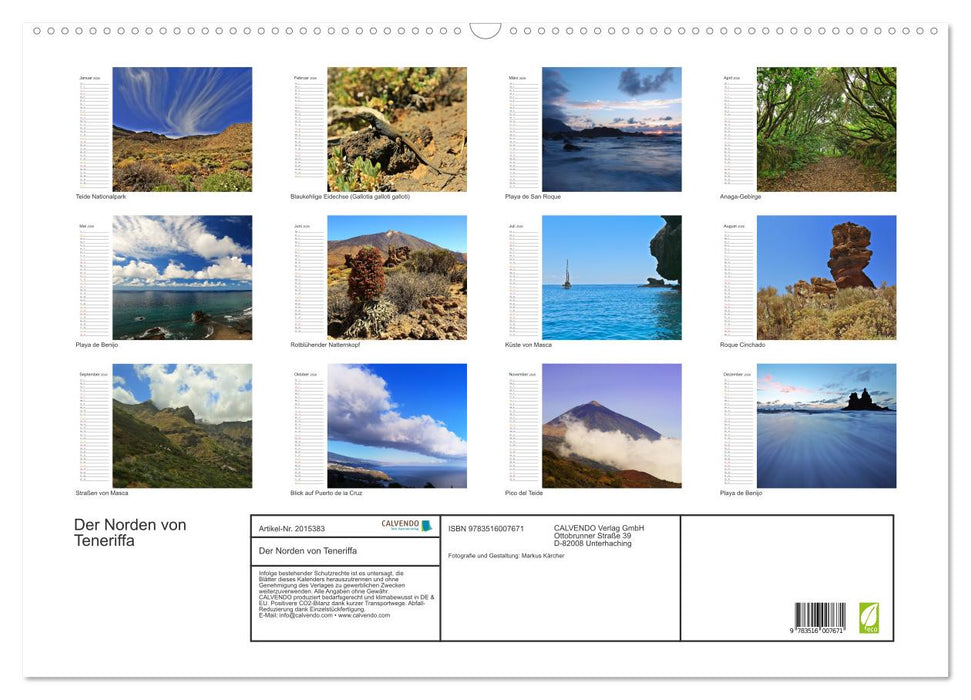
Task: Click the CALVENDO logo in the info box
Action: [406, 525]
